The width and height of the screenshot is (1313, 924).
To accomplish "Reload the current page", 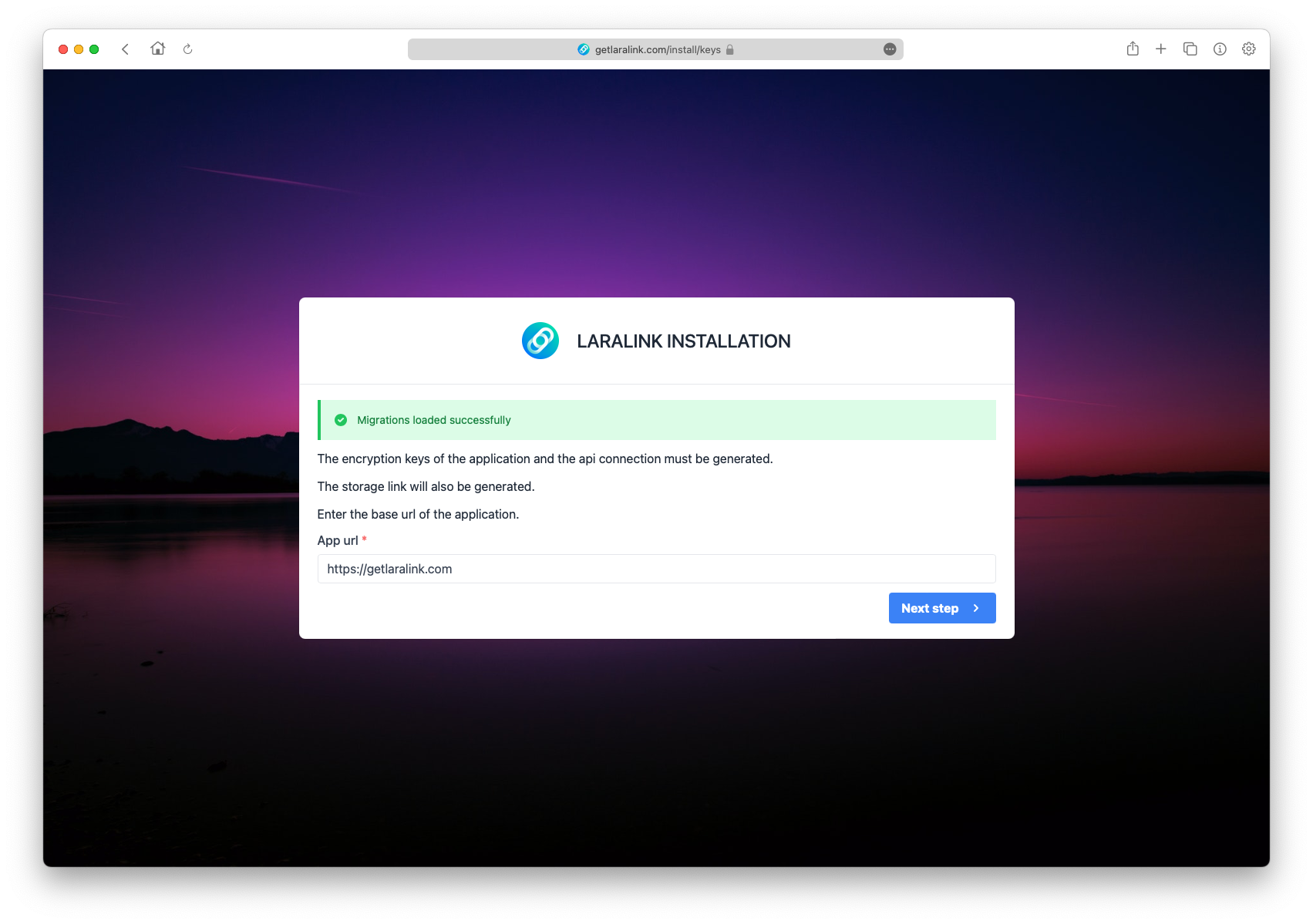I will (x=187, y=49).
